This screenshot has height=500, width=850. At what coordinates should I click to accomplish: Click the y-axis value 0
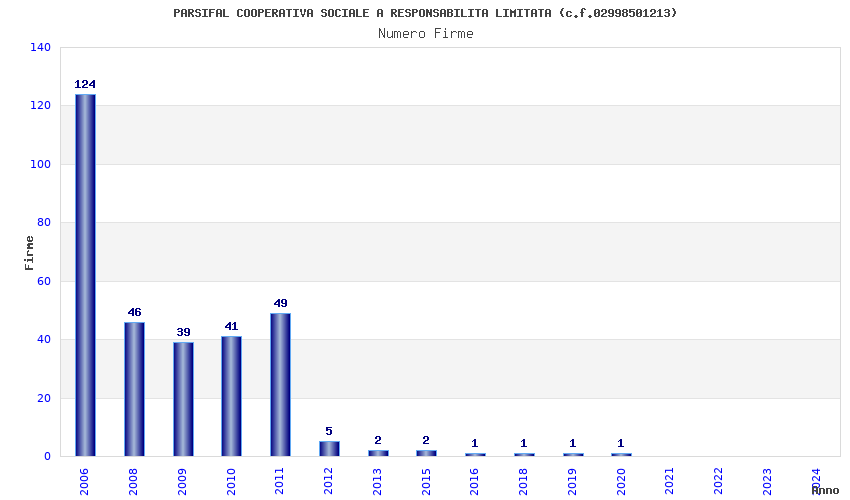(48, 457)
